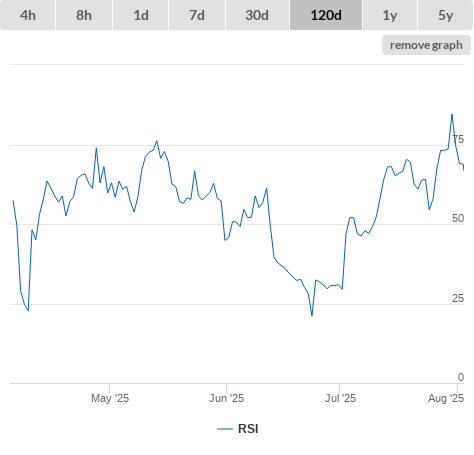Screen dimensions: 474x455
Task: Click the lowest RSI dip in late June
Action: [x=312, y=315]
